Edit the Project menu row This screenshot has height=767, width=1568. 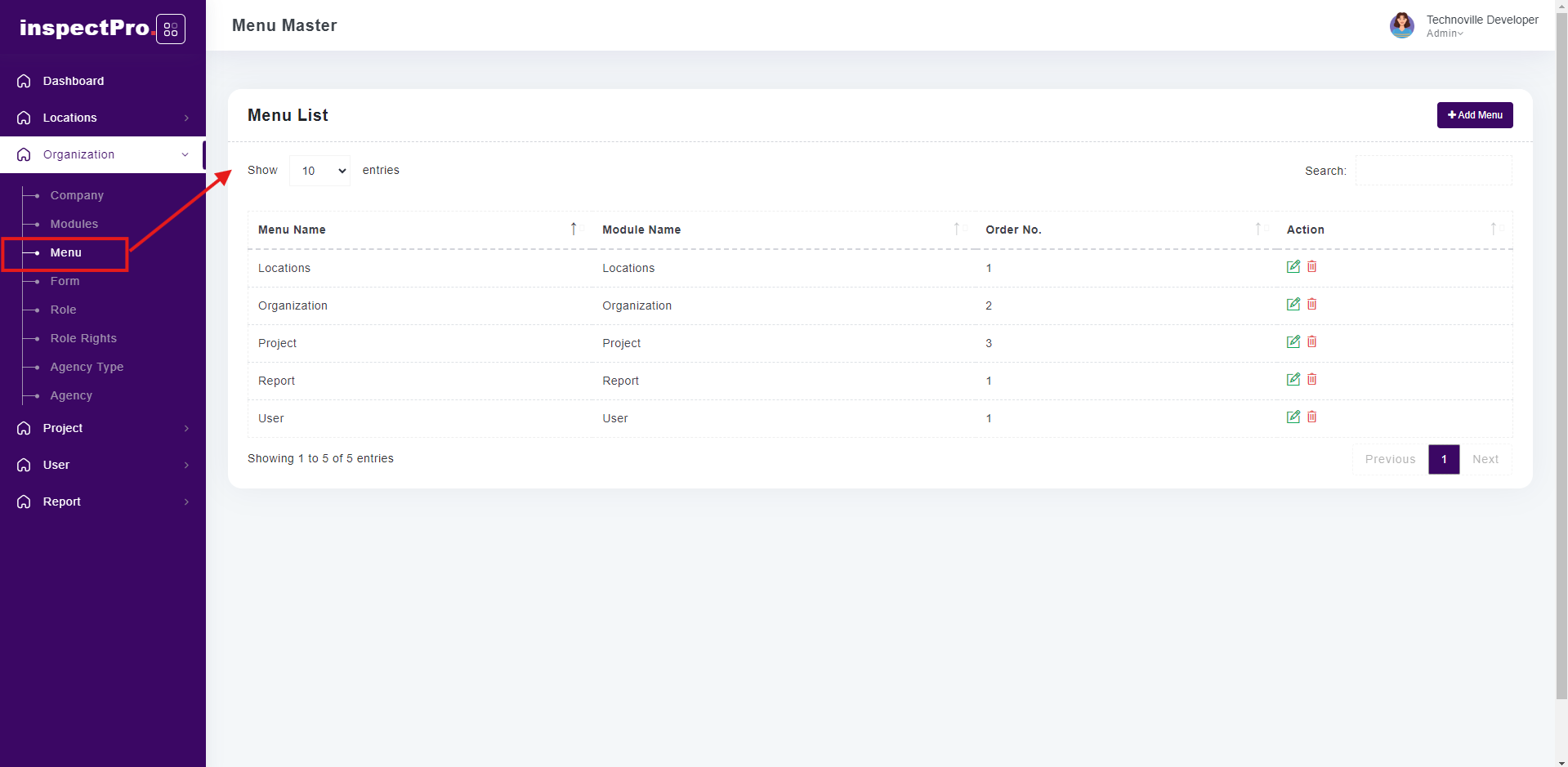click(1293, 341)
